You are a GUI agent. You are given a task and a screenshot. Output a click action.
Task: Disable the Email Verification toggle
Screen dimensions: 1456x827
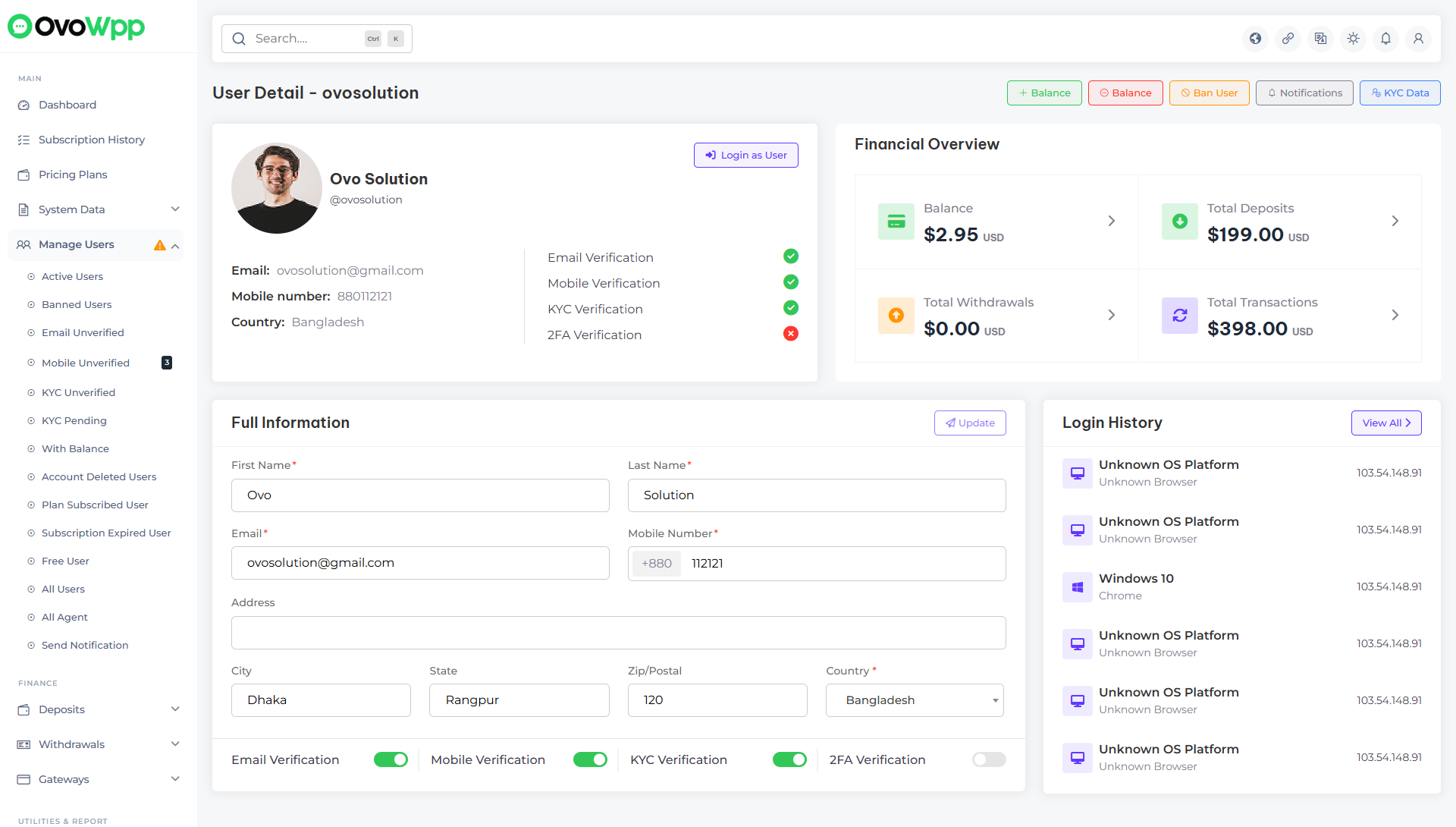[391, 759]
